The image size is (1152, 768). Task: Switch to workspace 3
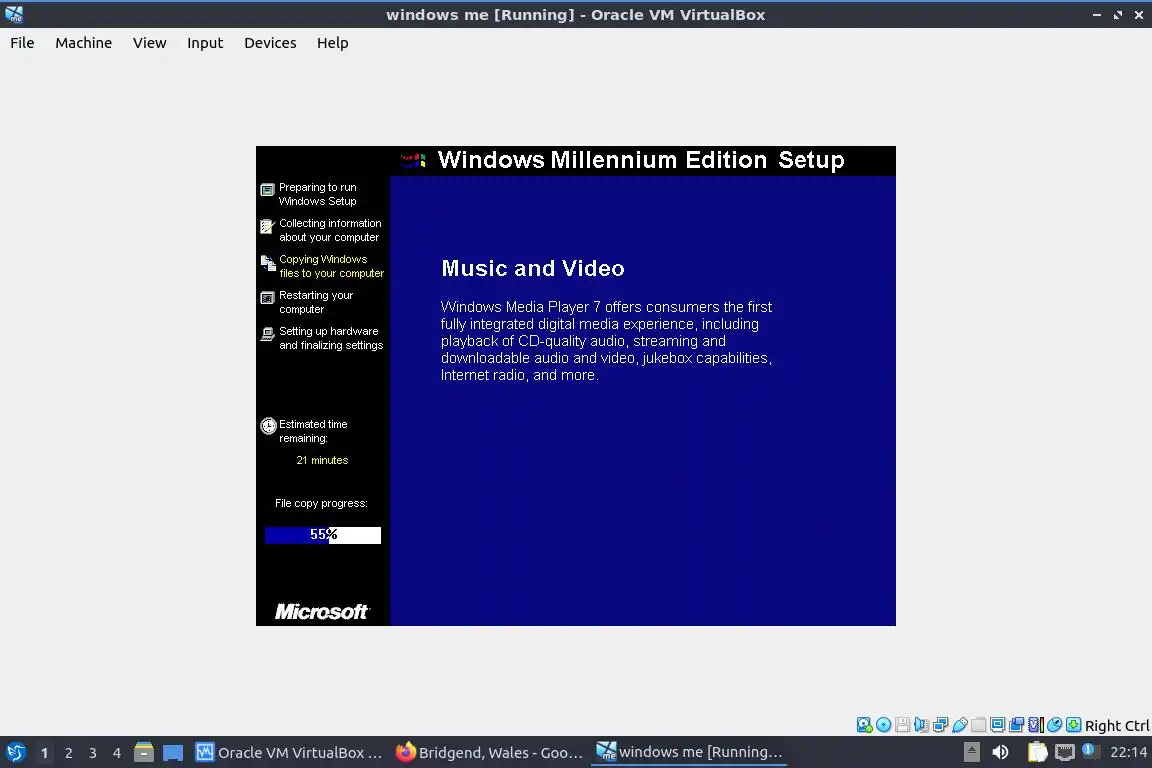click(93, 753)
